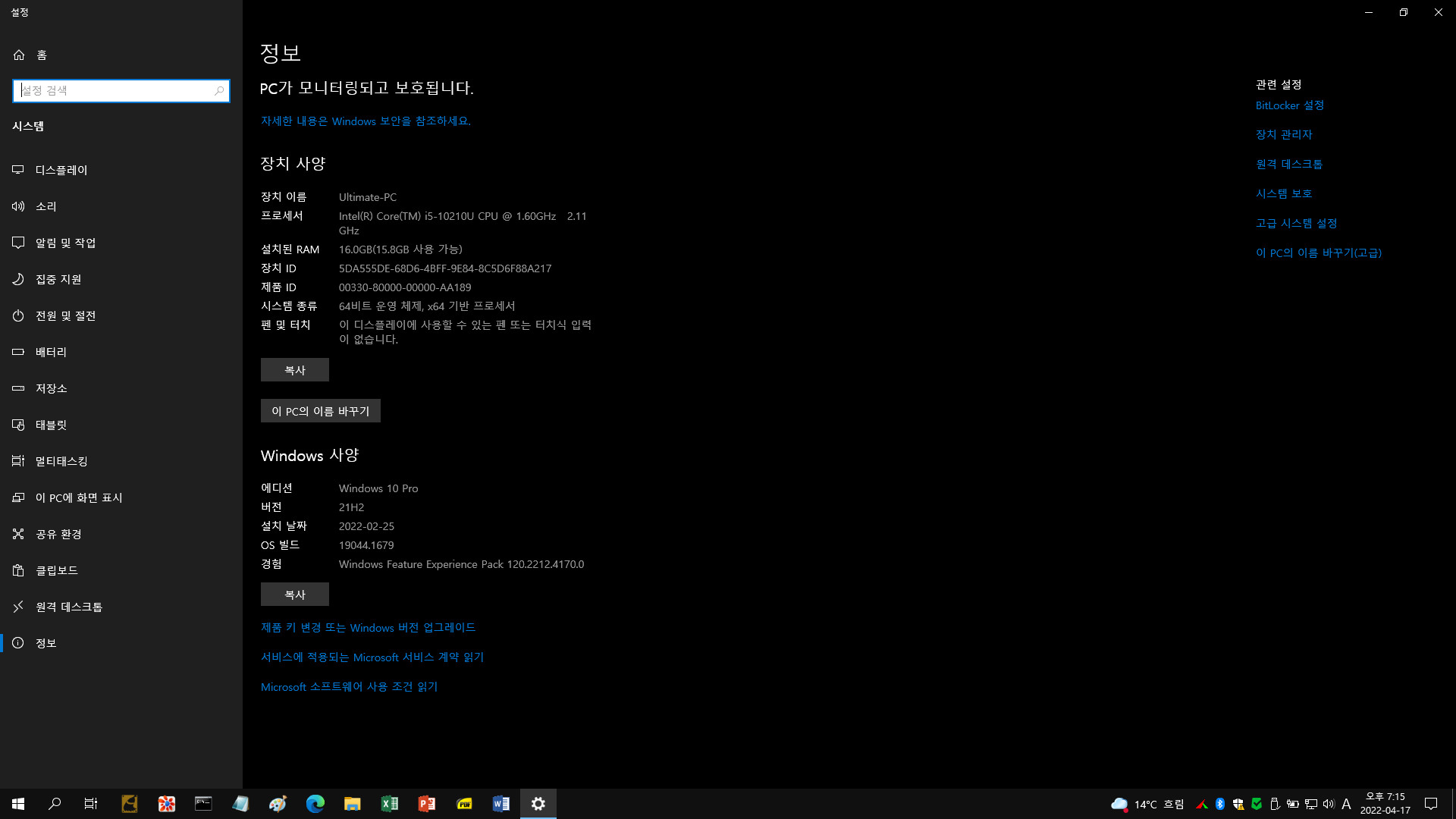Click 이 PC의 이름 바꾸기 button
This screenshot has height=819, width=1456.
(321, 411)
